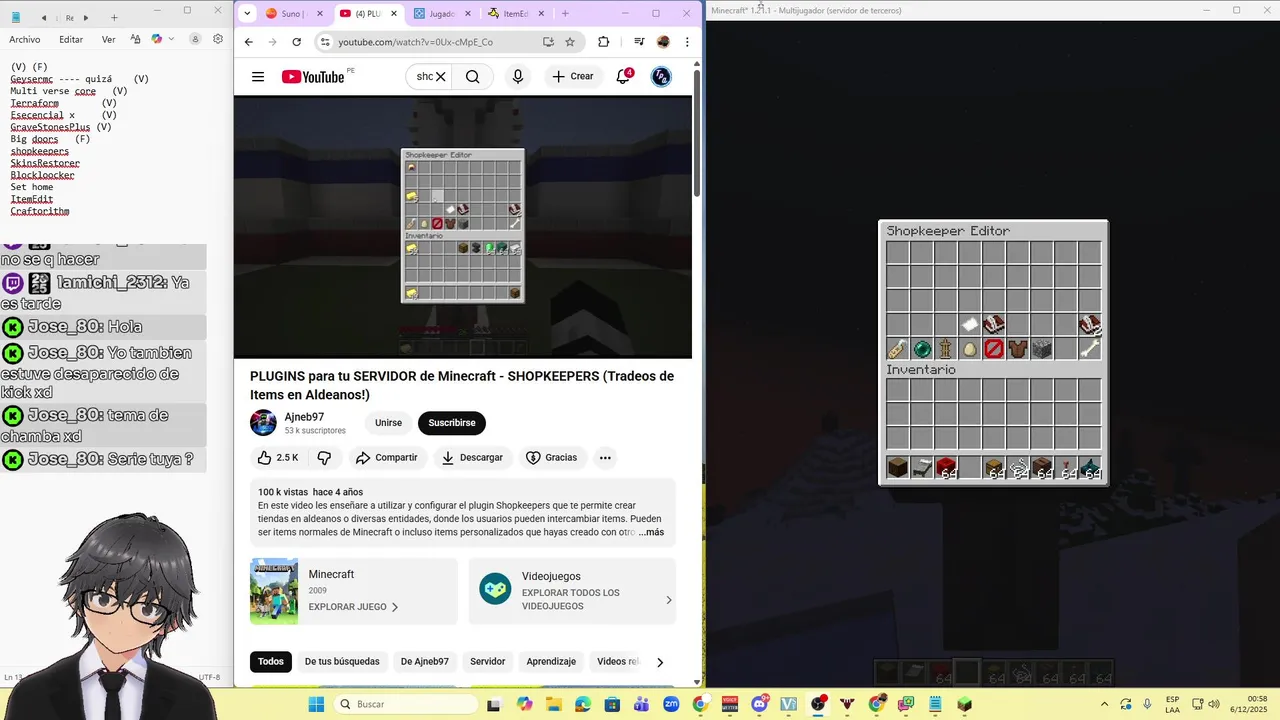The height and width of the screenshot is (720, 1280).
Task: Select the red block stack in Minecraft hotbar
Action: coord(945,467)
